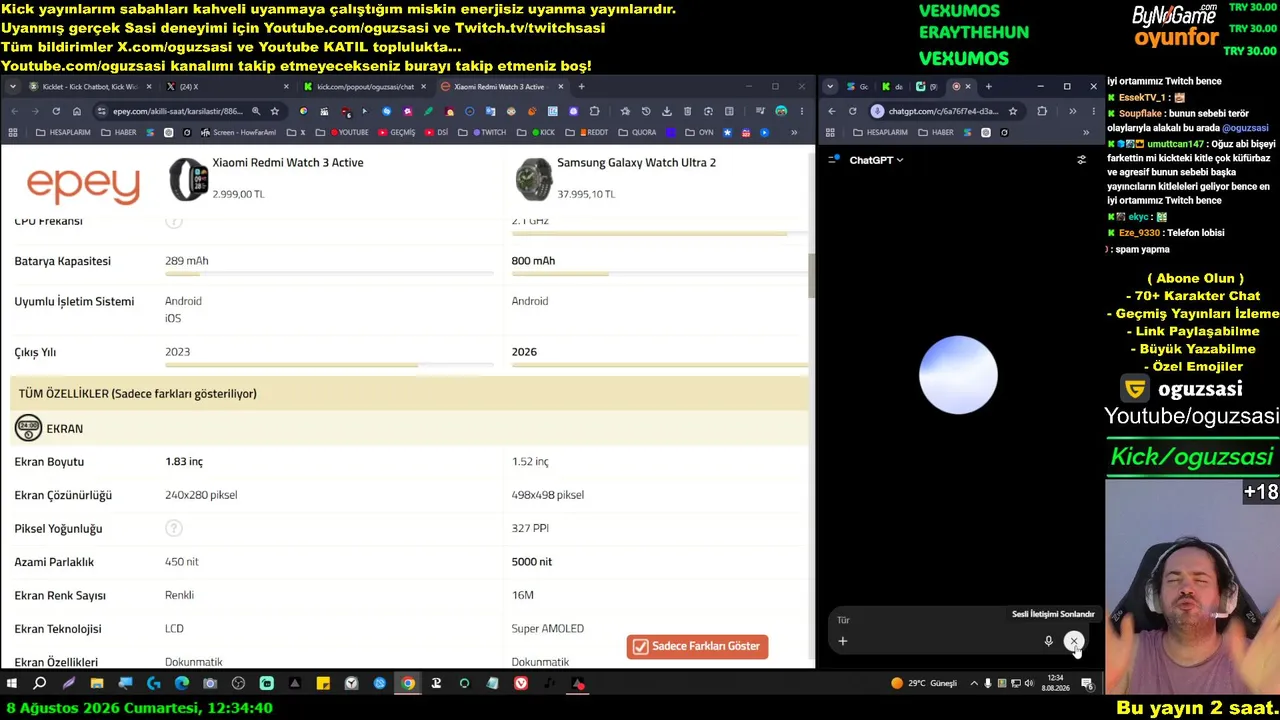Reload the epey.com comparison page
Screen dimensions: 1280x720
click(56, 111)
